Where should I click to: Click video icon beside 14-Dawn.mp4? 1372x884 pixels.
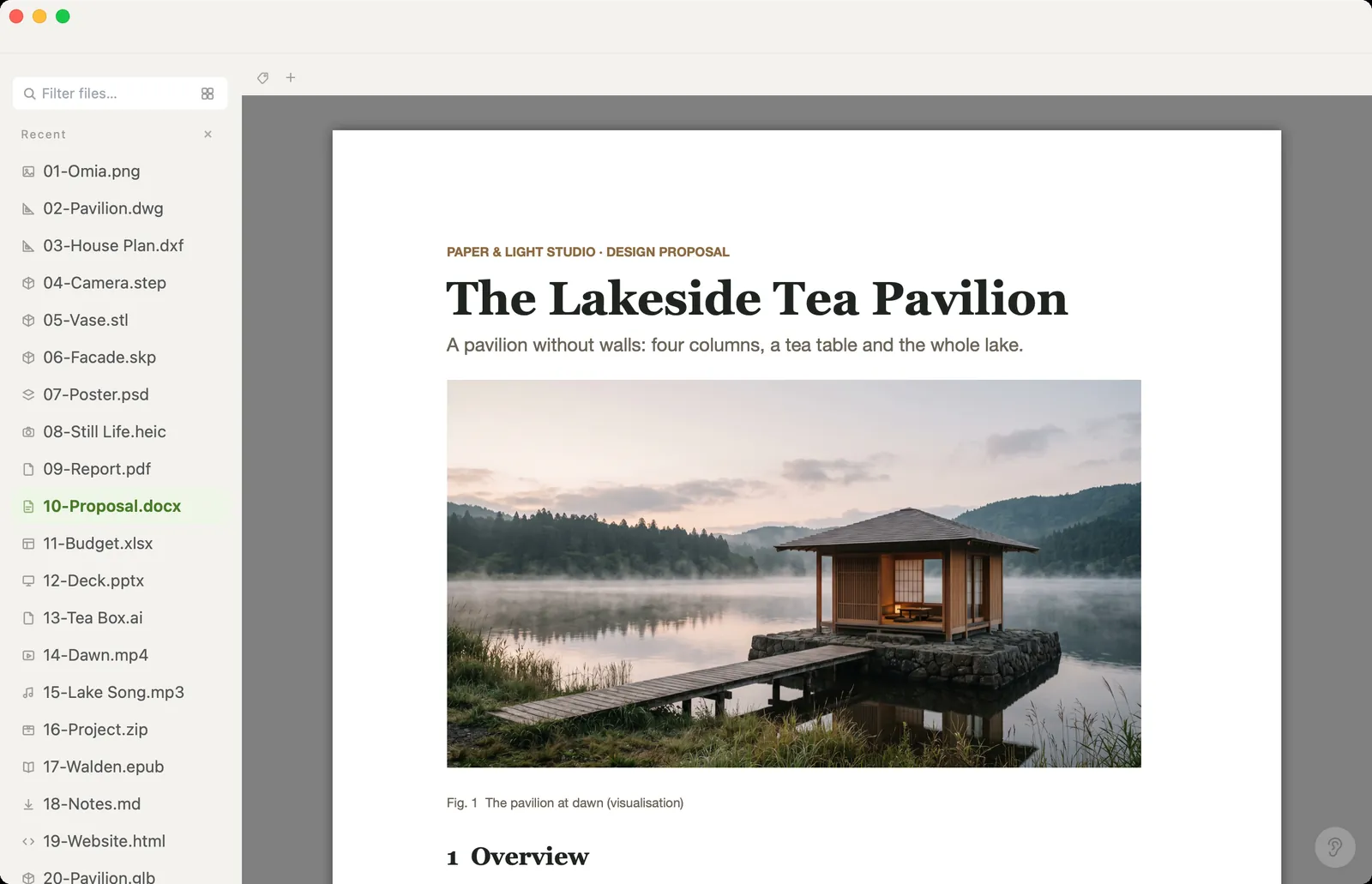tap(28, 655)
